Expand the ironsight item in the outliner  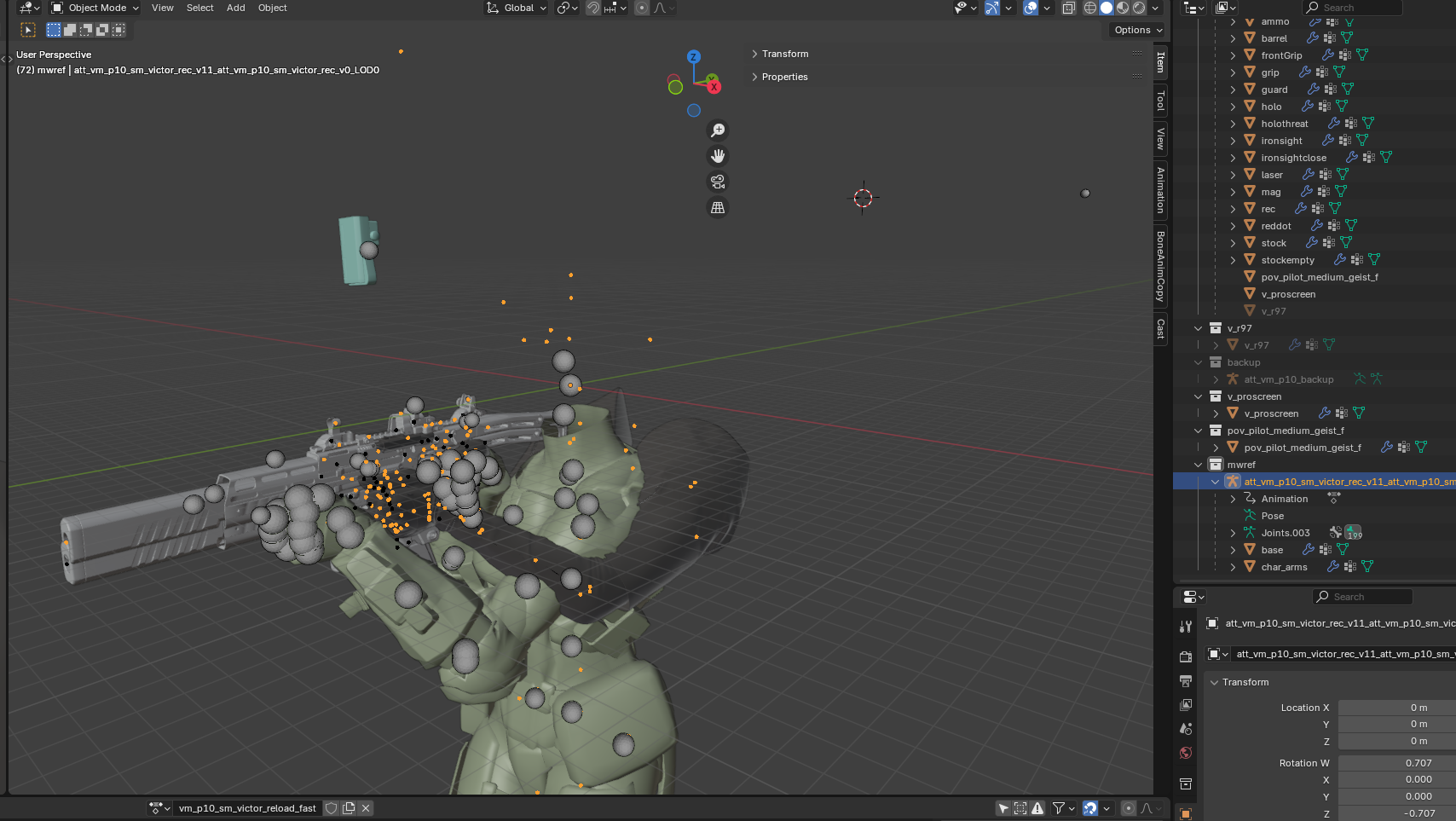(1233, 141)
